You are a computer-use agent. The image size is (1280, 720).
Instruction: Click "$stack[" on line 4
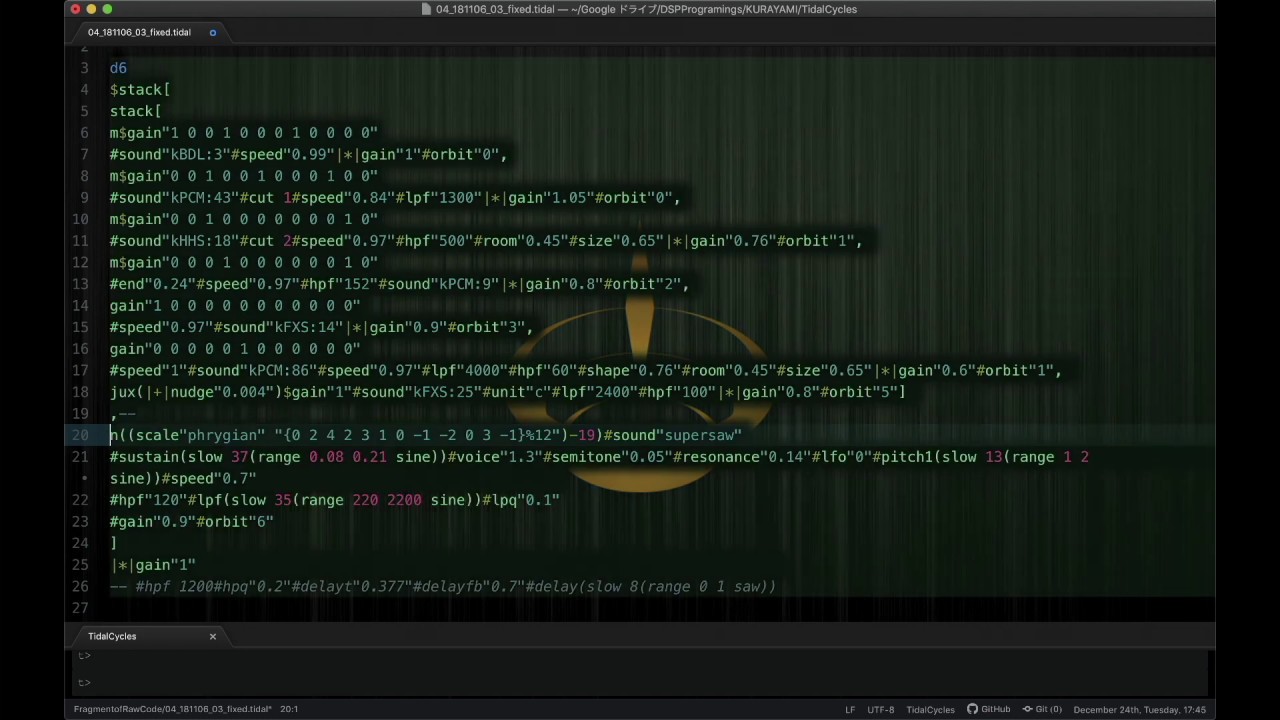(139, 90)
